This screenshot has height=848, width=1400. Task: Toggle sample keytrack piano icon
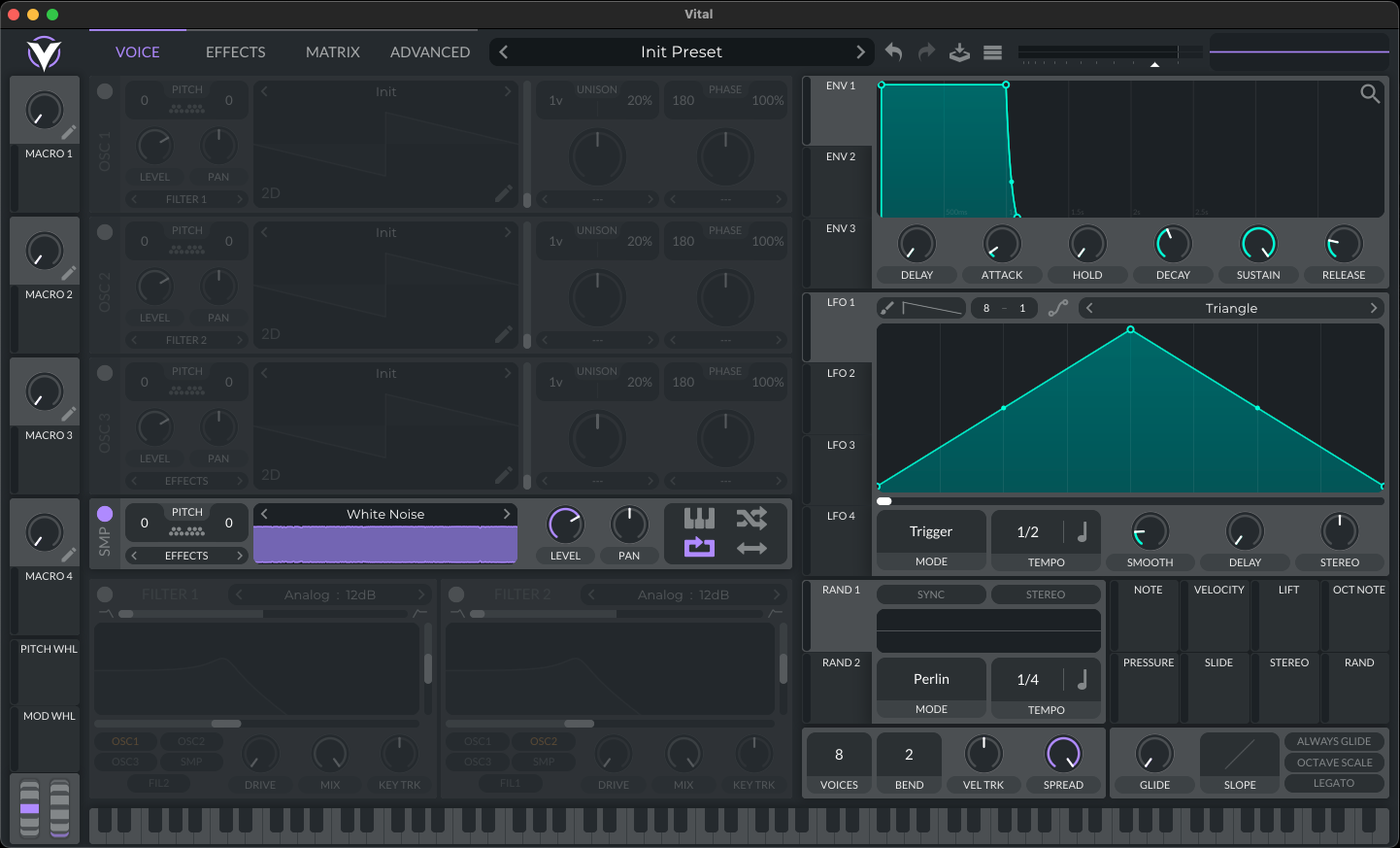point(699,518)
